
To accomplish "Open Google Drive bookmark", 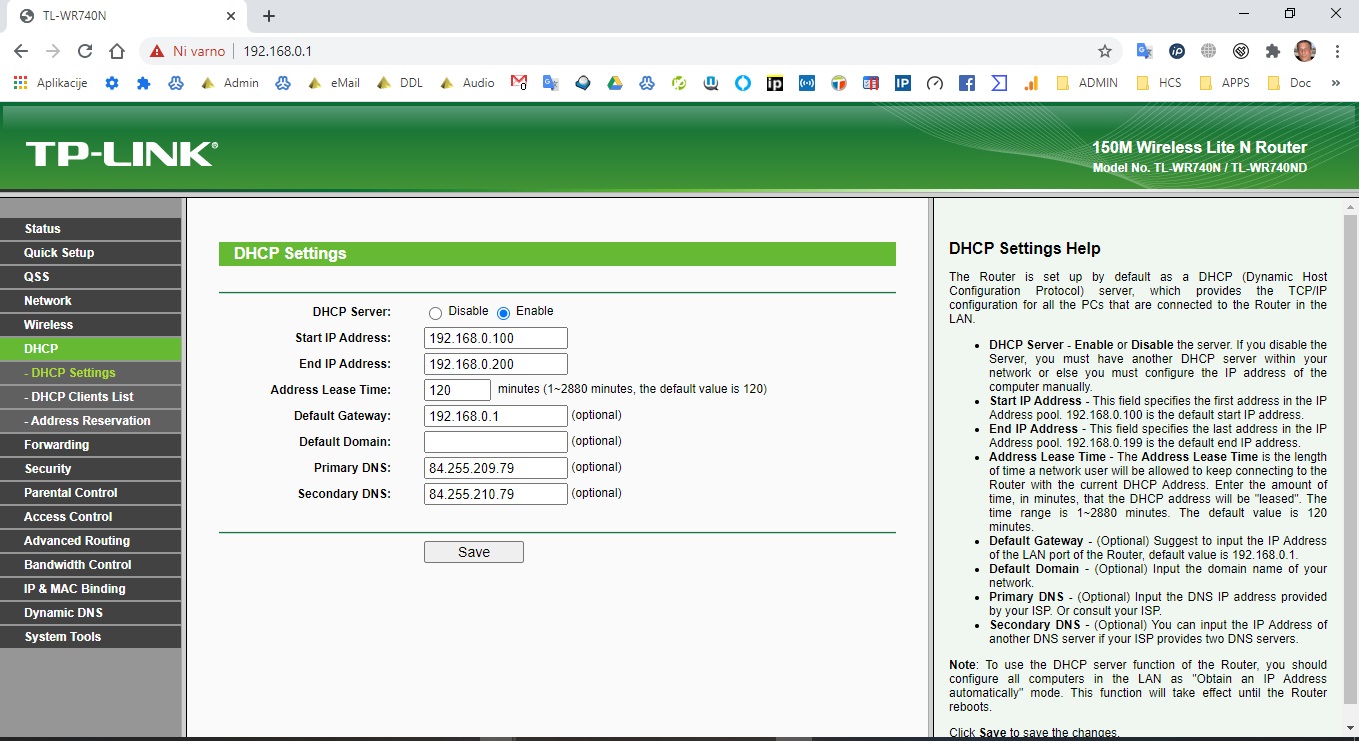I will point(615,83).
